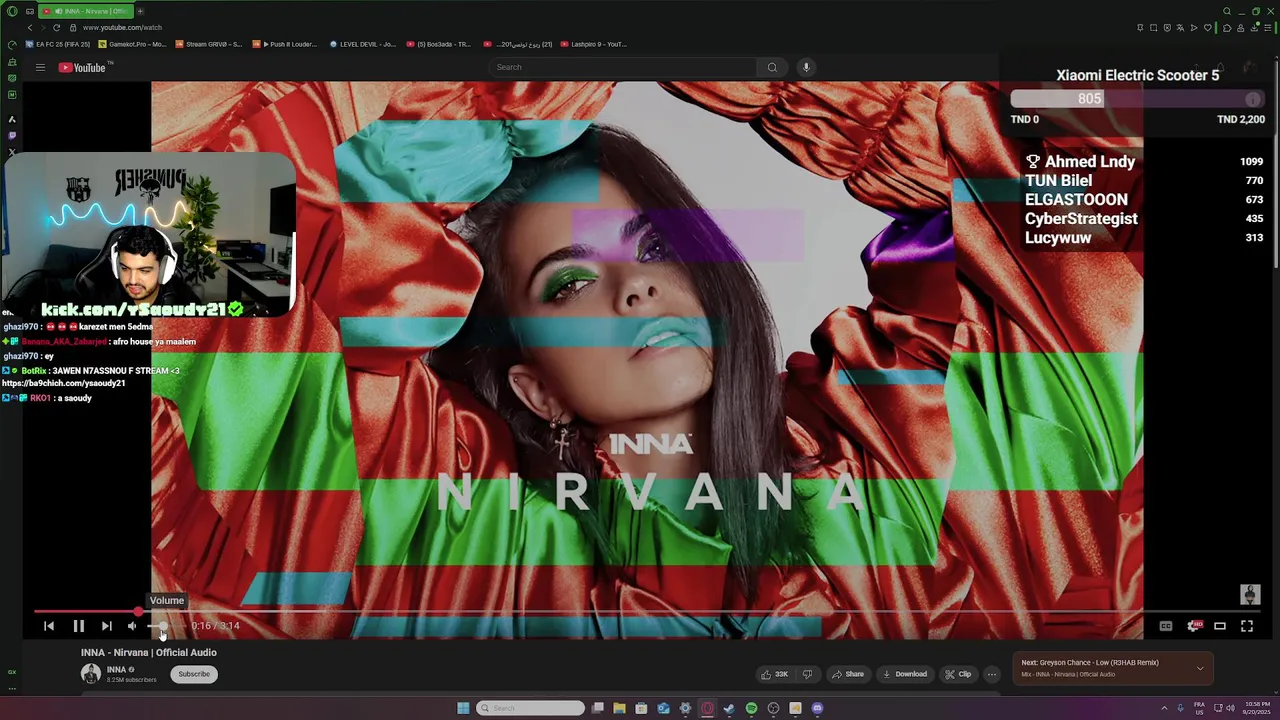Open the (5) Bos3ada bookmark
Screen dimensions: 1280x720
click(x=439, y=44)
